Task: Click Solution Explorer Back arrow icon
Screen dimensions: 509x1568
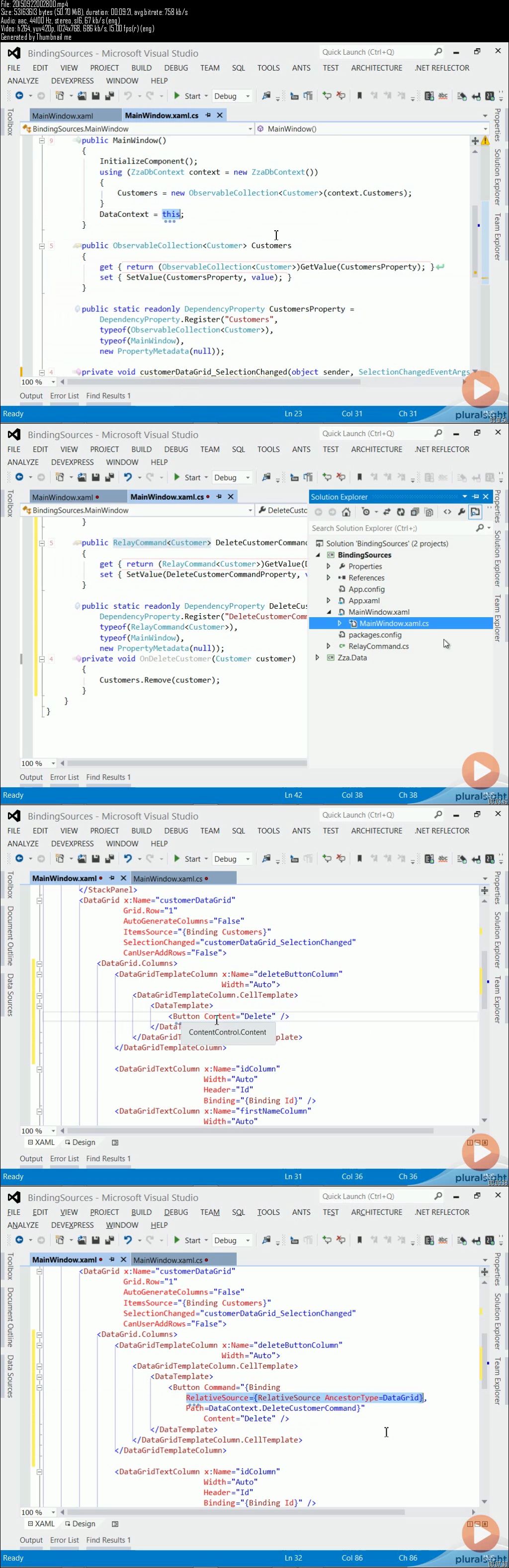Action: (318, 512)
